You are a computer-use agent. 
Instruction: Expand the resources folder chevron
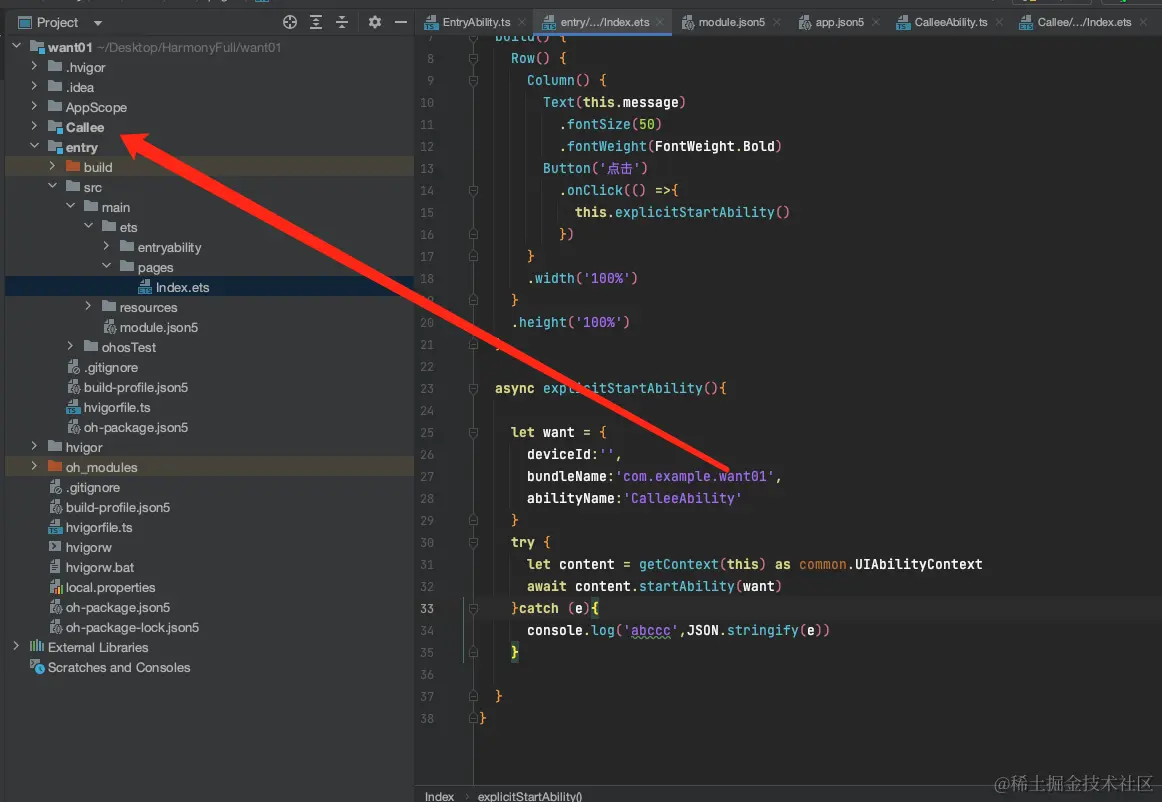(x=88, y=306)
